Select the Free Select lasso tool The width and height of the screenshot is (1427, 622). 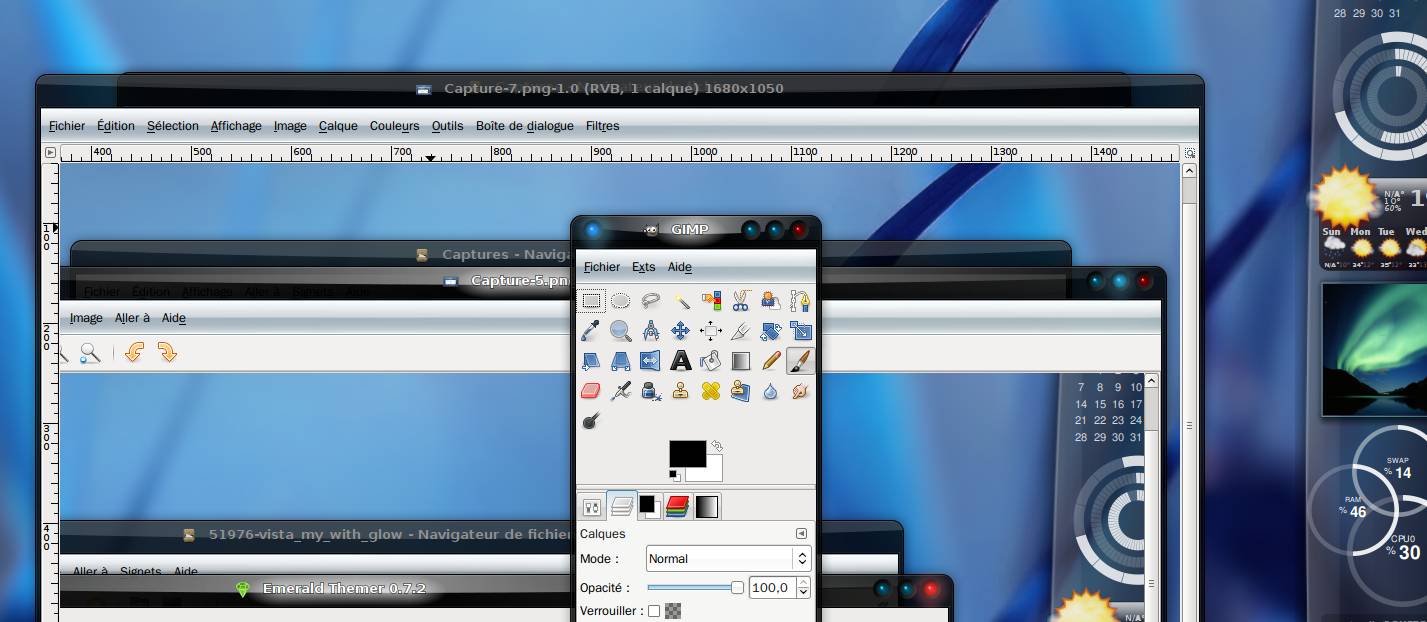(651, 300)
